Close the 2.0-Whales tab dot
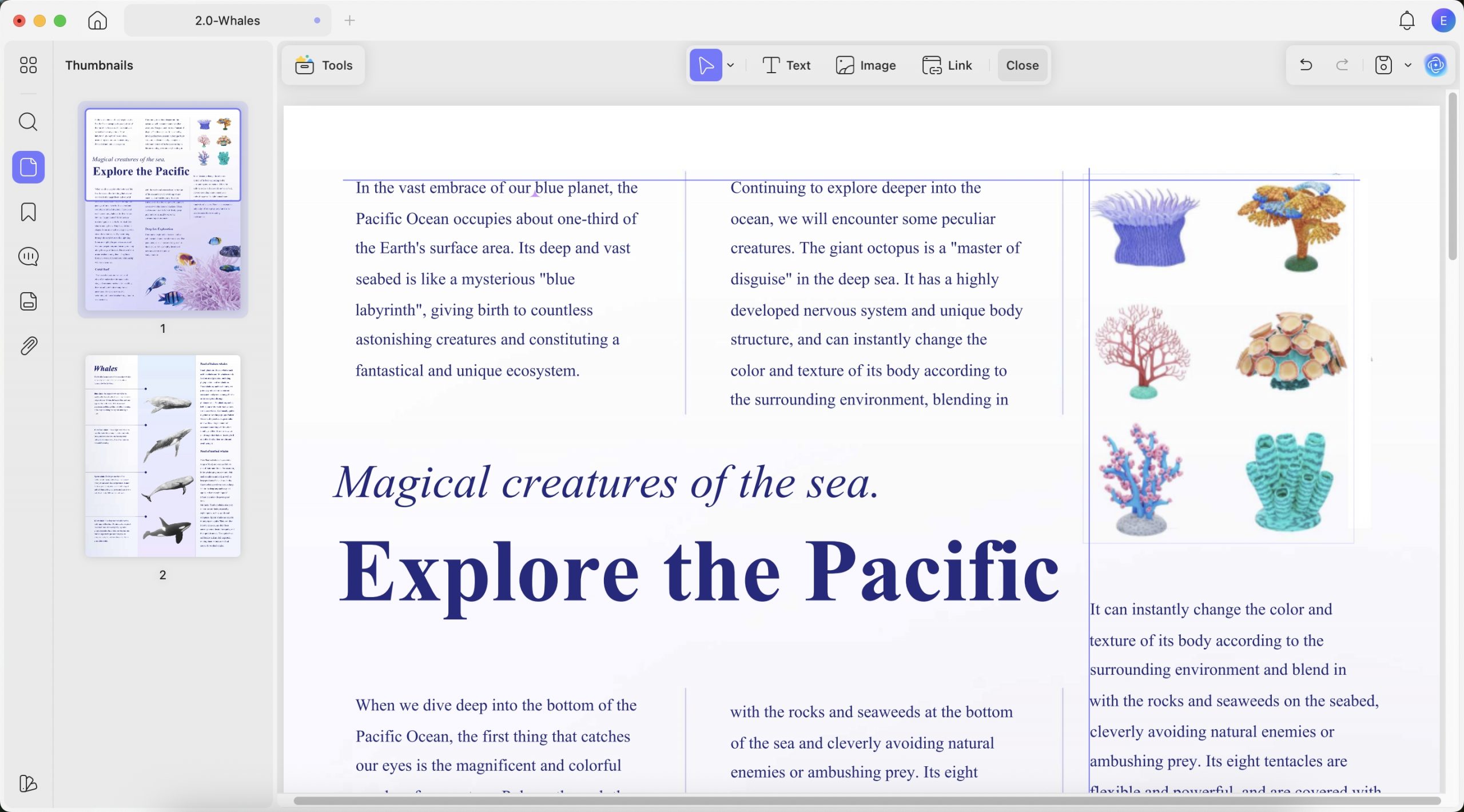Viewport: 1464px width, 812px height. coord(317,21)
